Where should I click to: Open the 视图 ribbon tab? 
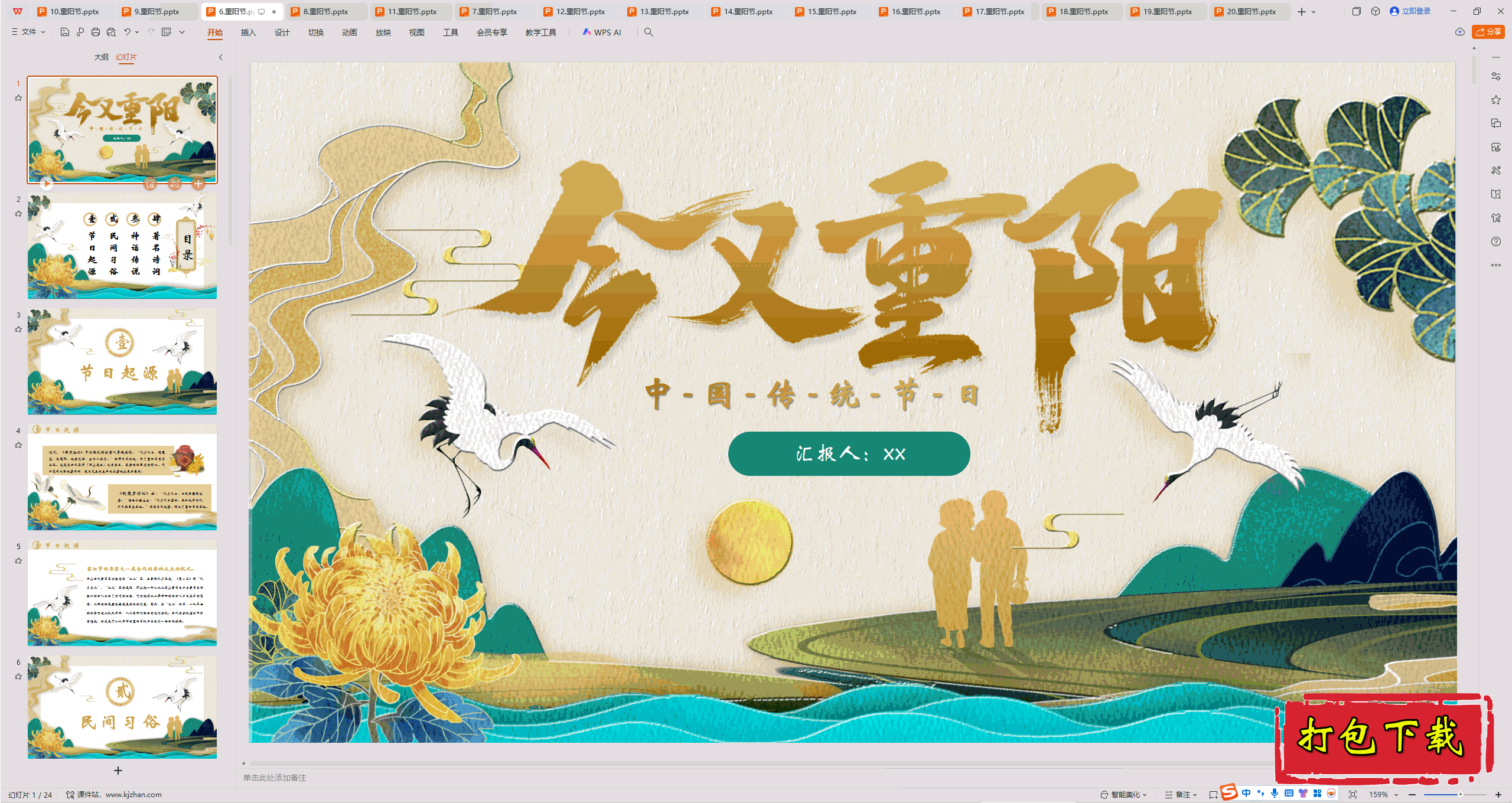[416, 32]
